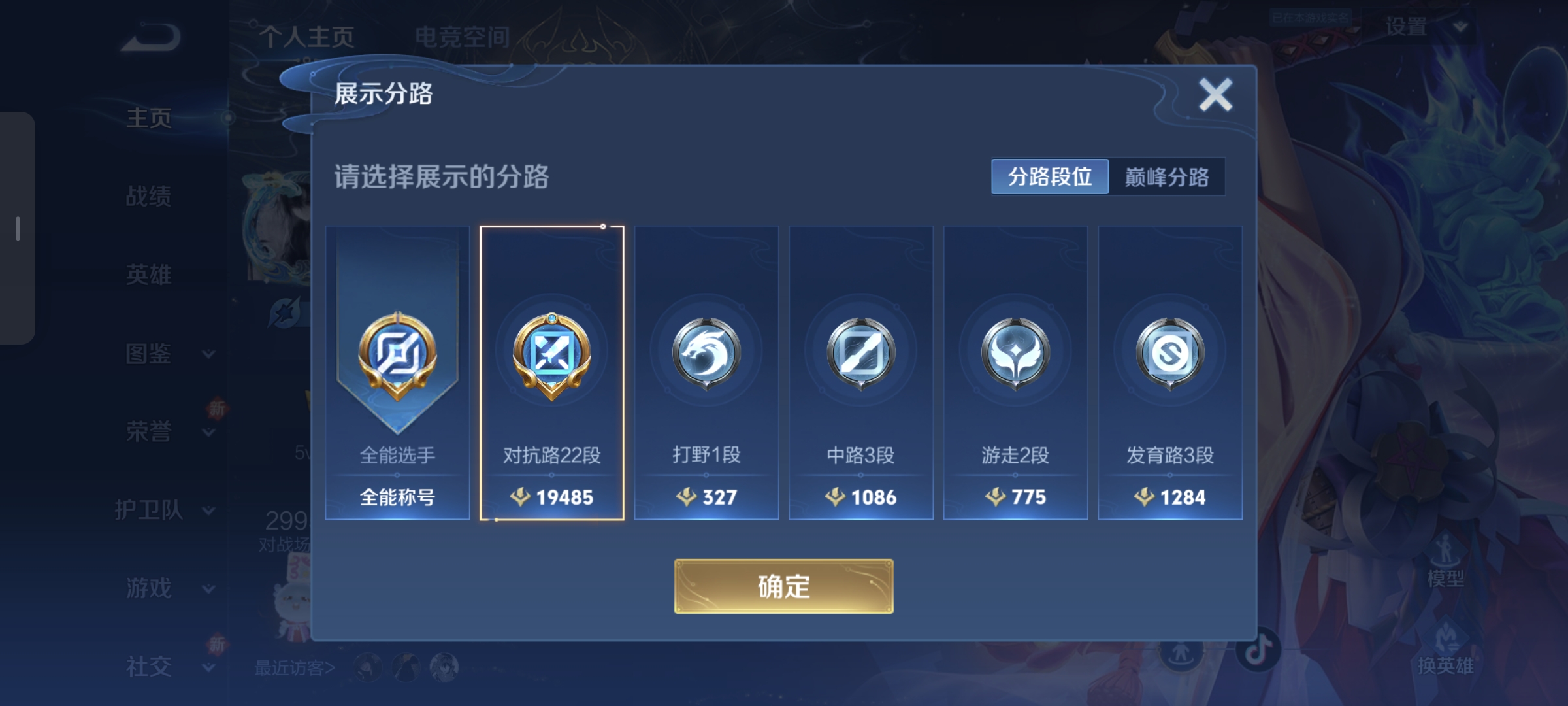
Task: Close the 展示分路 dialog
Action: [1215, 95]
